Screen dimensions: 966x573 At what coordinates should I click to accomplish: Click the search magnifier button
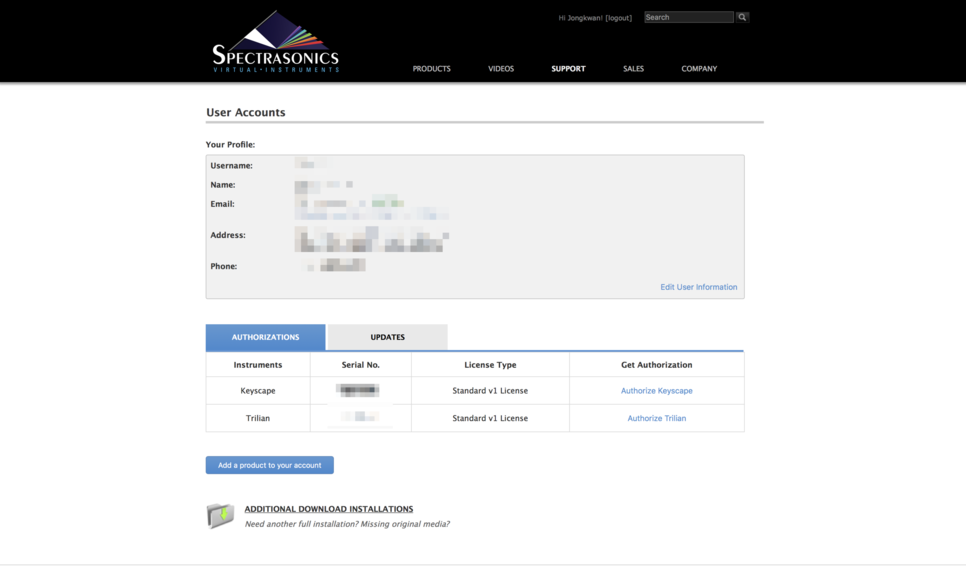click(x=742, y=17)
